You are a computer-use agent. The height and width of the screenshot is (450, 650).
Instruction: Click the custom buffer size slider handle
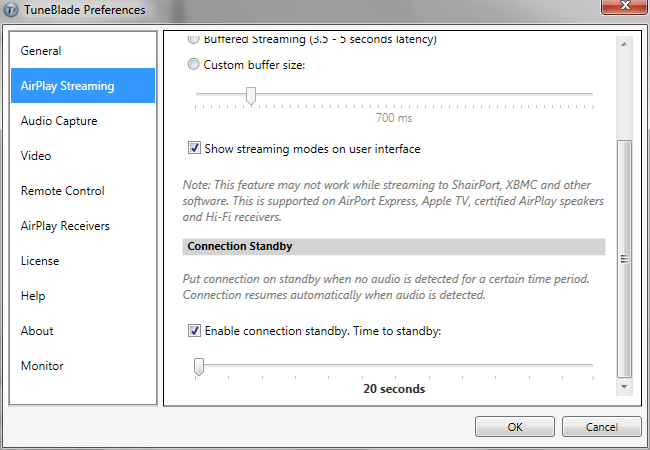251,96
